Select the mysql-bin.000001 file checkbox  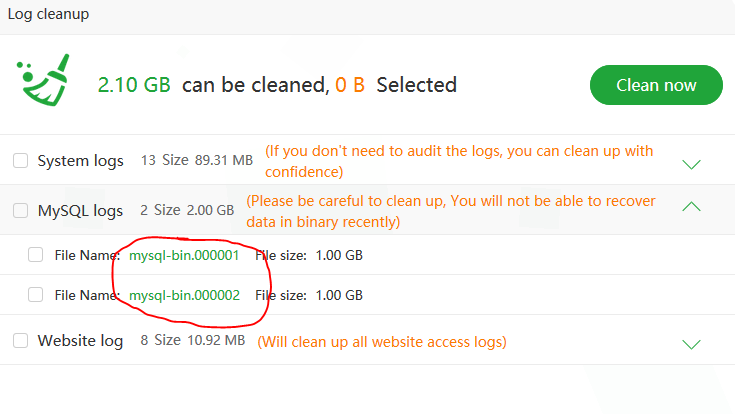(36, 255)
